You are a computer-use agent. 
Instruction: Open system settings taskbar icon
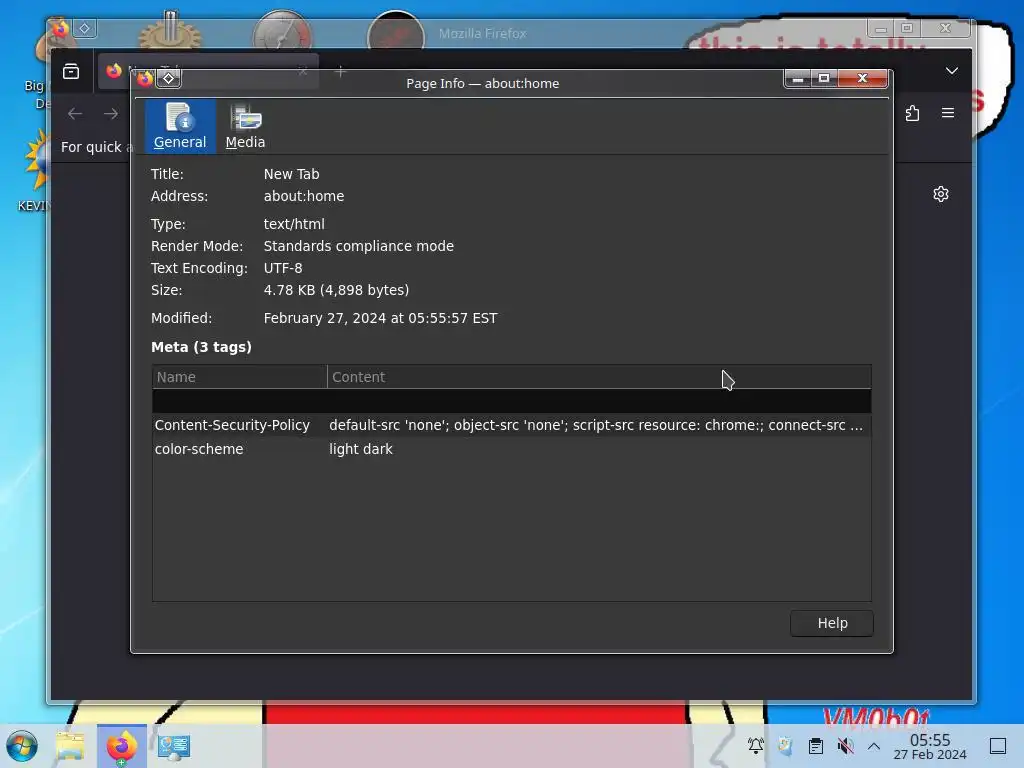[x=174, y=746]
